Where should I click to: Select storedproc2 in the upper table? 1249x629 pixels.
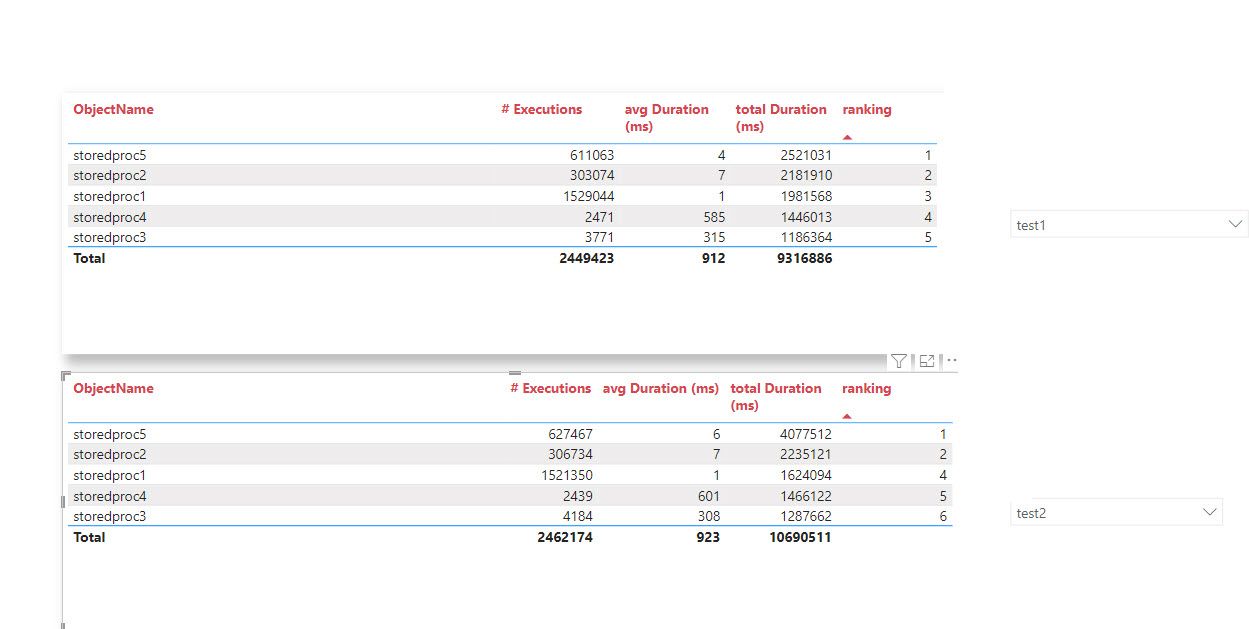coord(110,175)
